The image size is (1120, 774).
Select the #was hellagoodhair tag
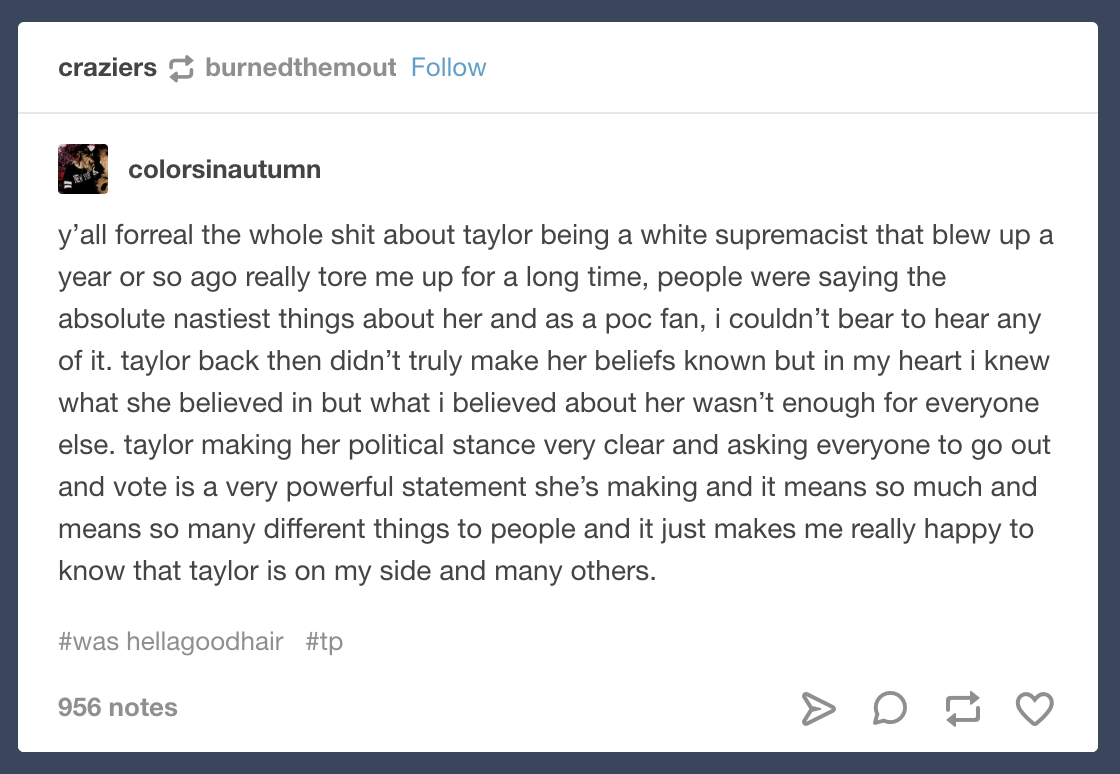pyautogui.click(x=171, y=641)
